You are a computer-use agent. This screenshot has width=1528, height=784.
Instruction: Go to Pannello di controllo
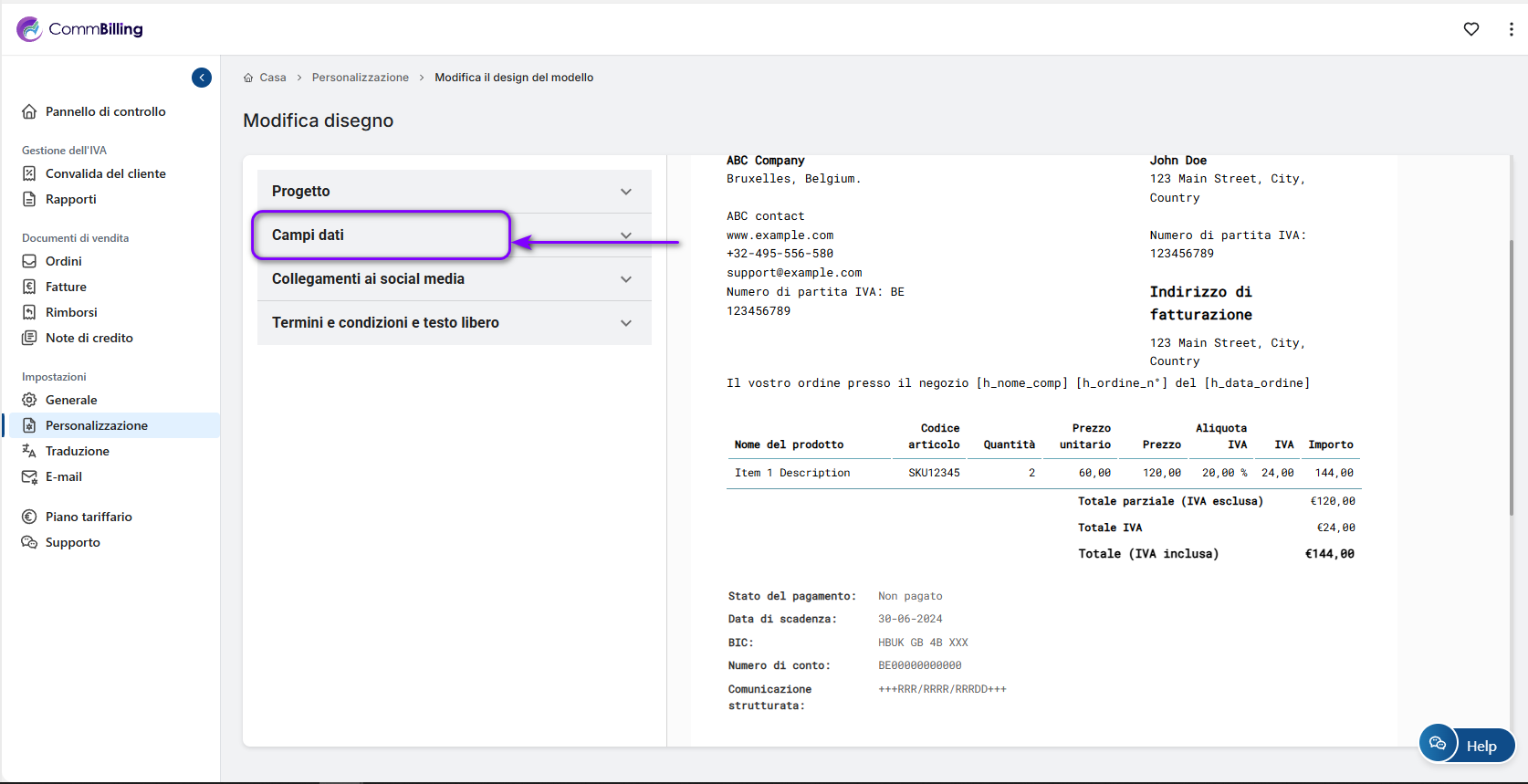[x=106, y=111]
